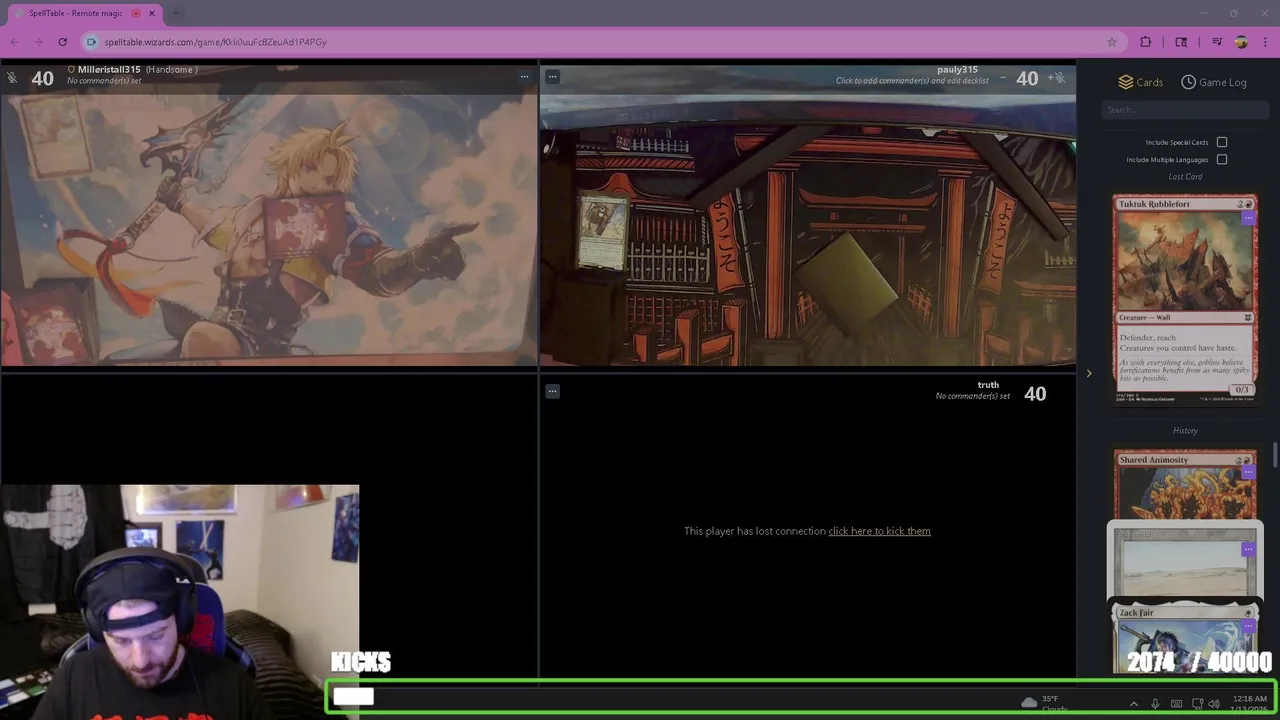This screenshot has width=1280, height=720.
Task: Select truth's life total 40
Action: [x=1035, y=394]
